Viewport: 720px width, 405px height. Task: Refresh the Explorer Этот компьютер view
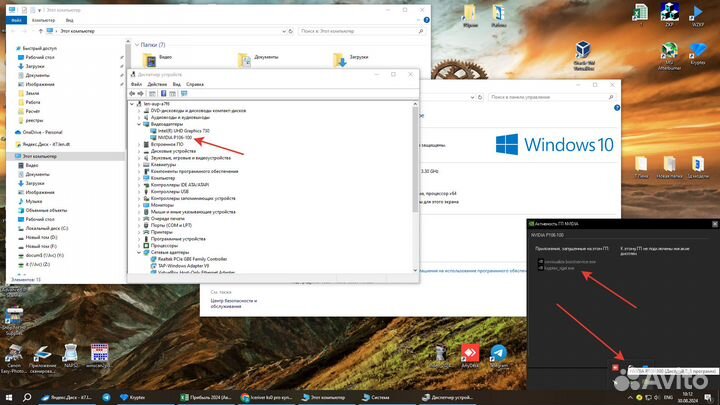click(x=291, y=31)
